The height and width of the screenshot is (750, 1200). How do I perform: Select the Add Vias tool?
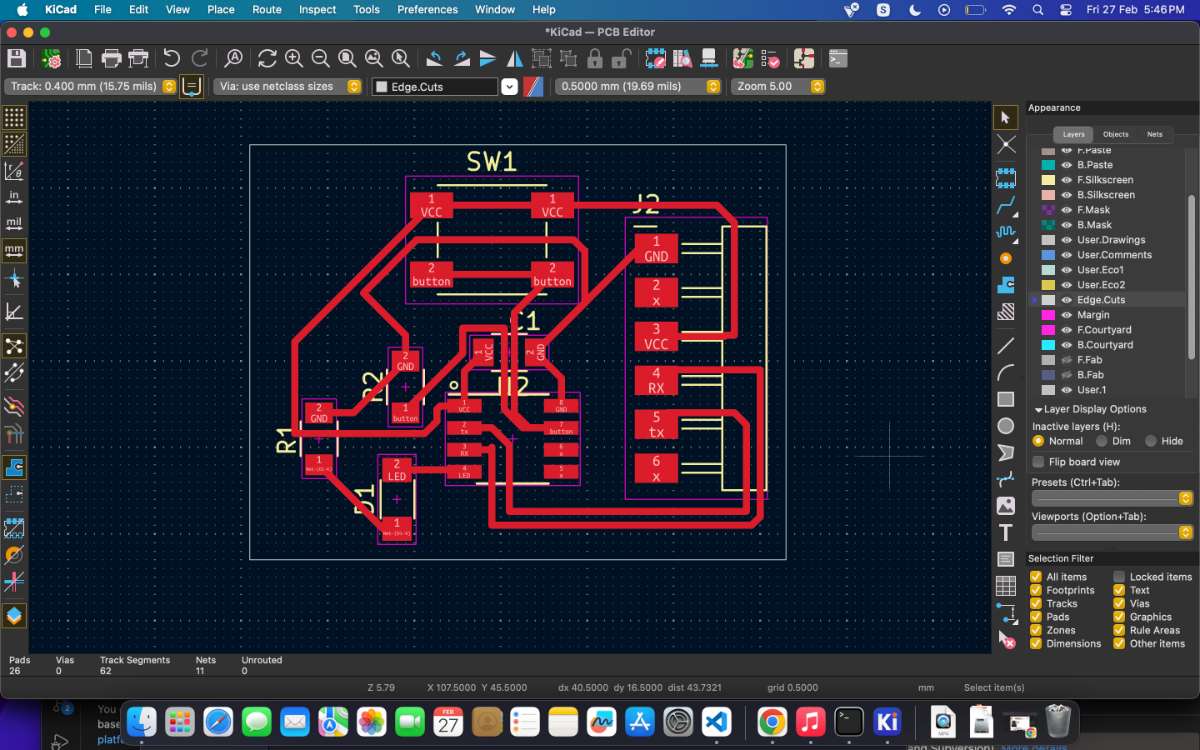[1006, 258]
